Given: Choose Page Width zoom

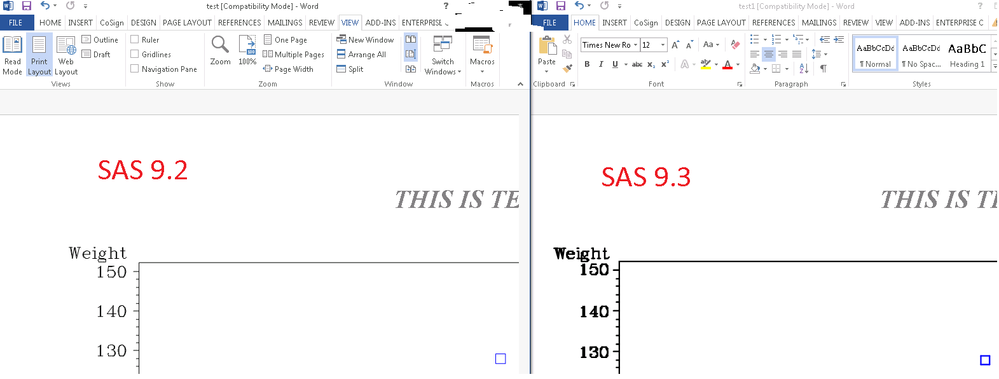Looking at the screenshot, I should pos(288,69).
